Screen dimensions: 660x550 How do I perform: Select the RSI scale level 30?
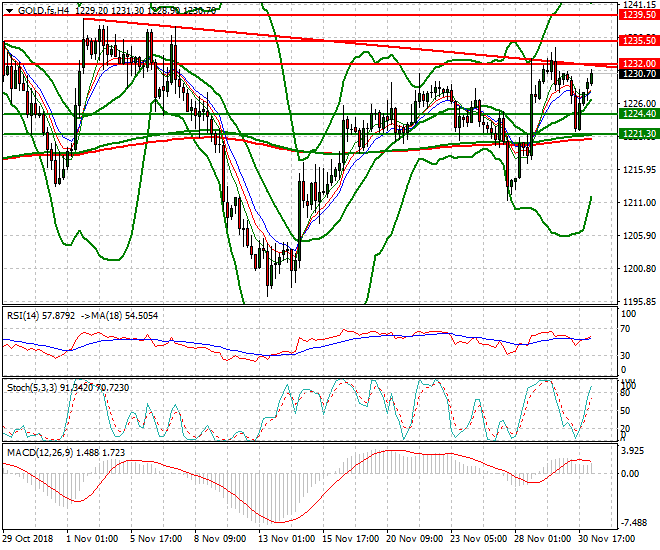point(625,356)
